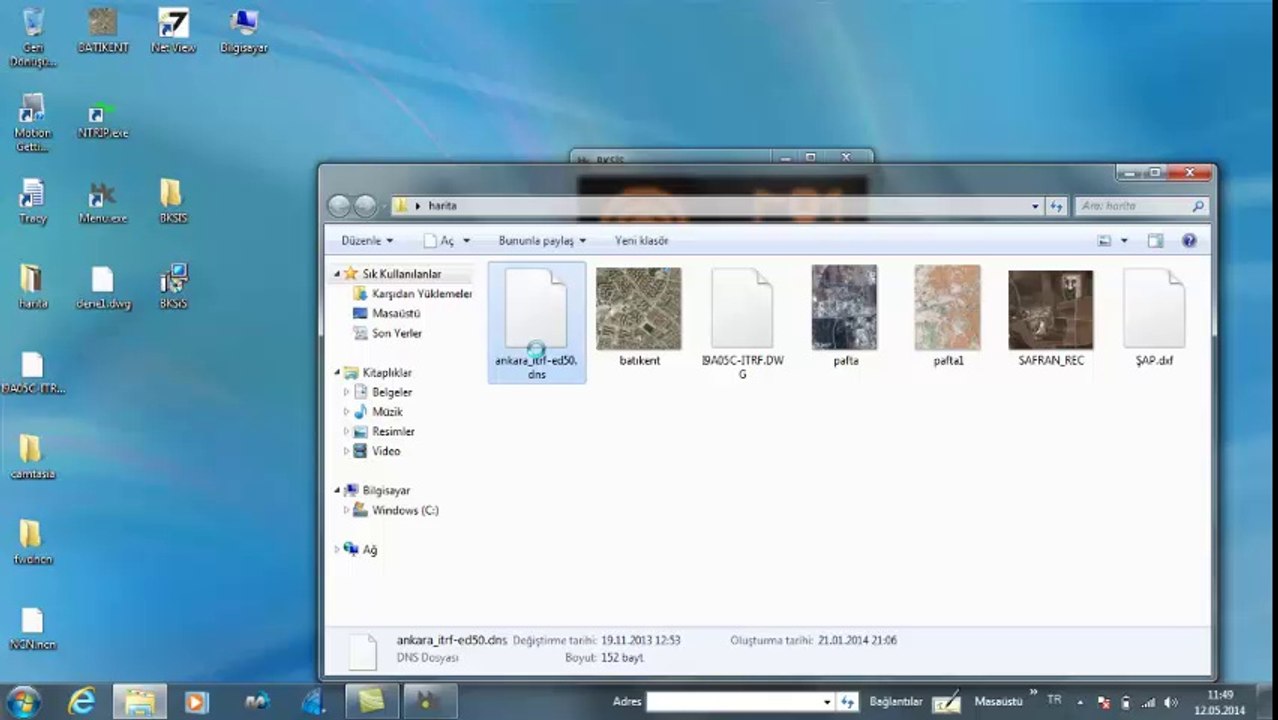This screenshot has width=1278, height=720.
Task: Open the File Explorer taskbar button
Action: (139, 701)
